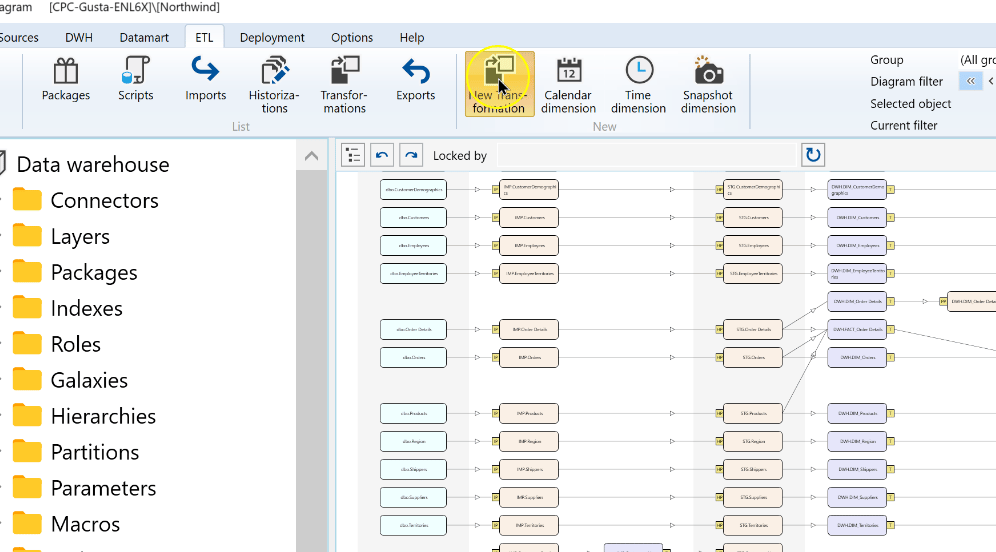
Task: Click the T badge on DWH.DIM_Customers node
Action: [891, 217]
